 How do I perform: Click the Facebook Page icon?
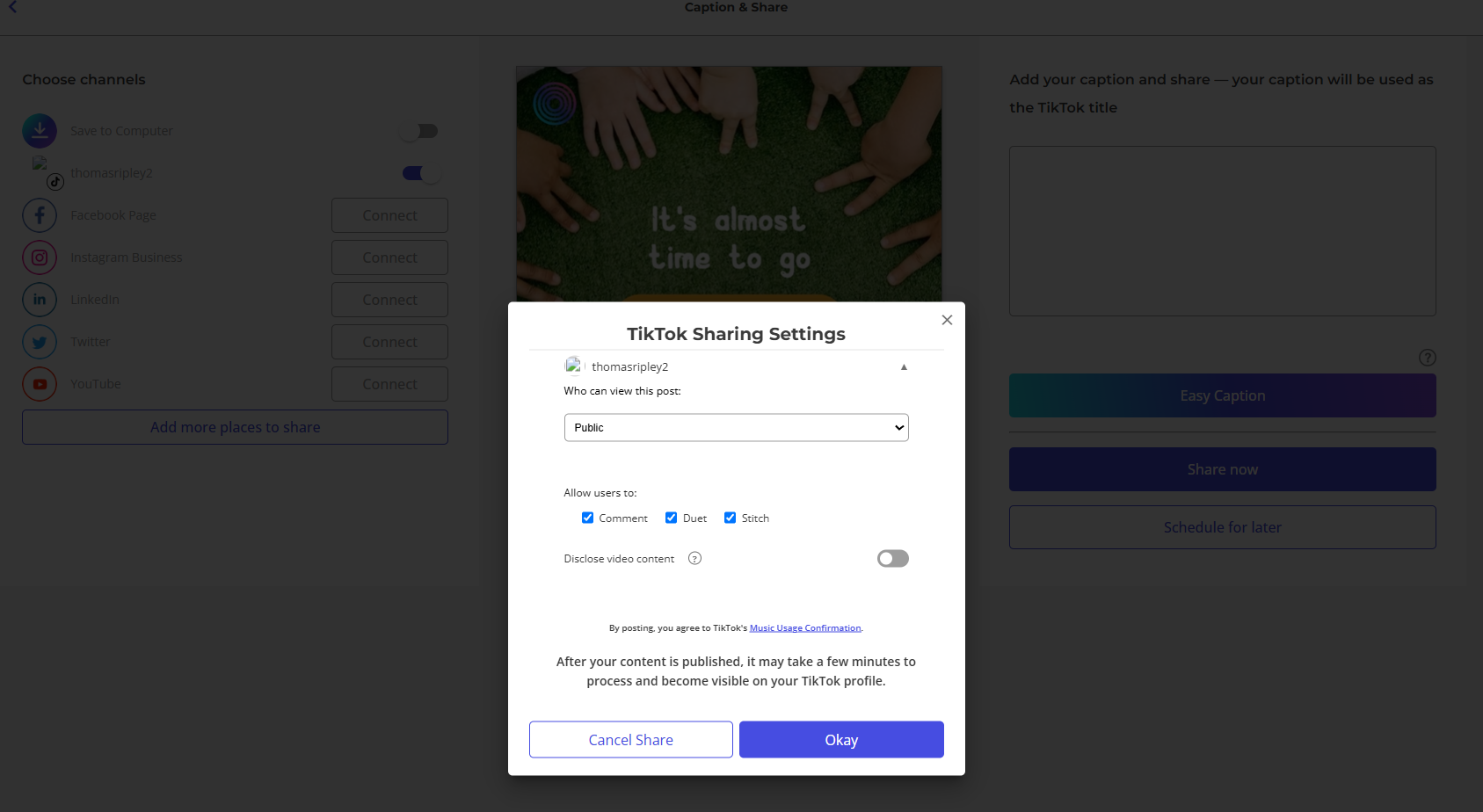tap(40, 215)
